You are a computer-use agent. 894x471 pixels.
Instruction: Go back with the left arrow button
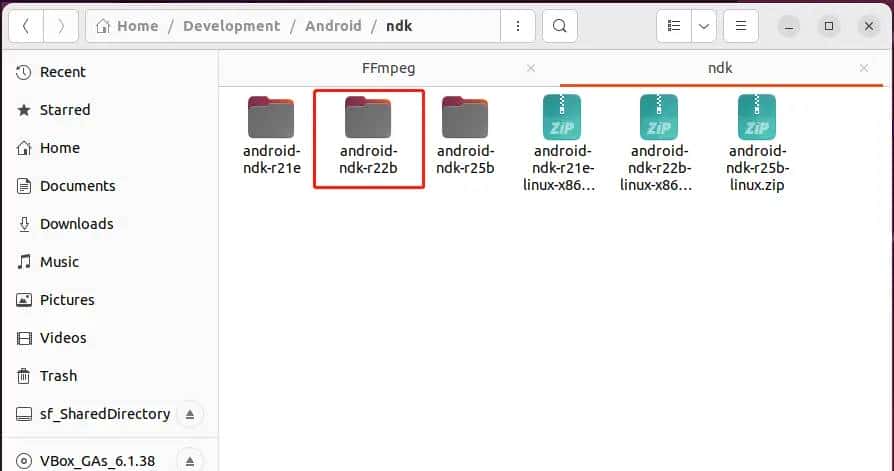(x=26, y=26)
